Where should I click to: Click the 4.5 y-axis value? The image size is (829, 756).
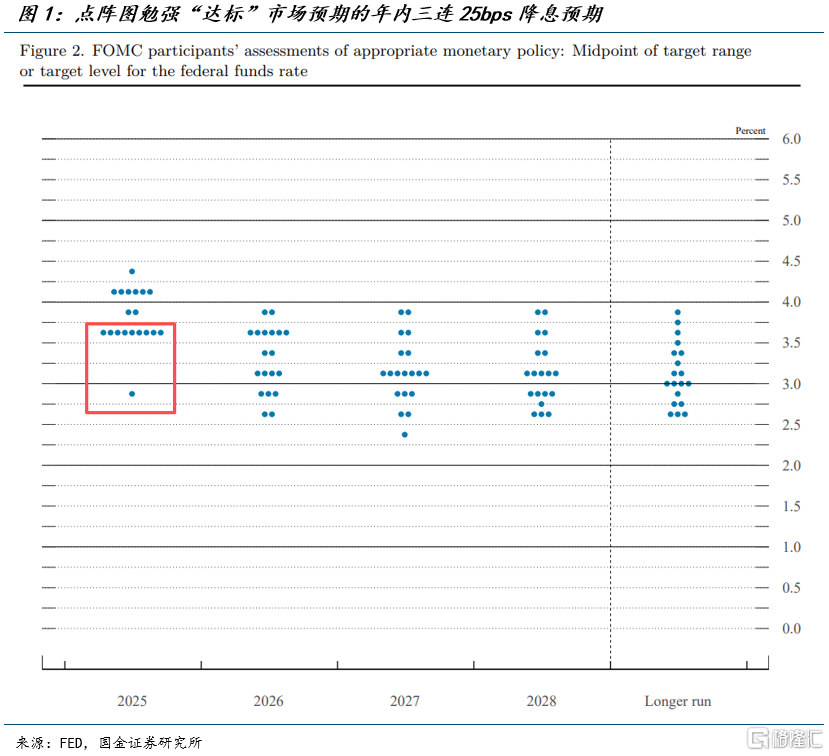tap(791, 261)
